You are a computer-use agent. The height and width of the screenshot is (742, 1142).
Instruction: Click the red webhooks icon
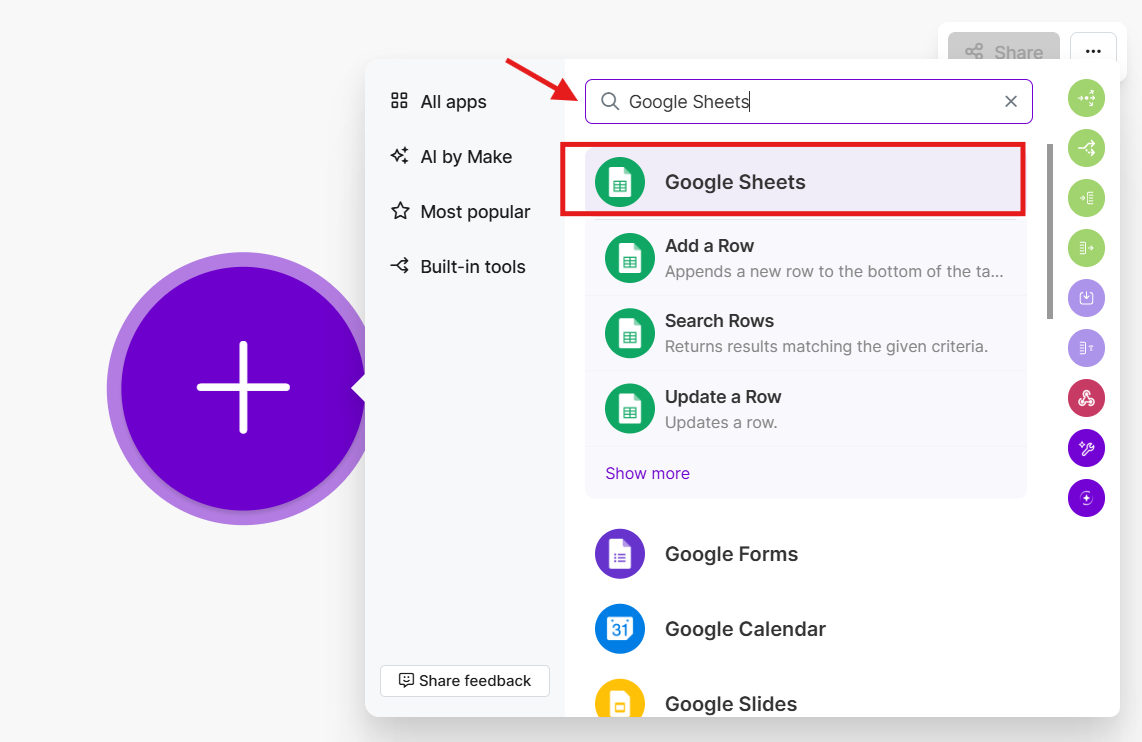point(1087,398)
